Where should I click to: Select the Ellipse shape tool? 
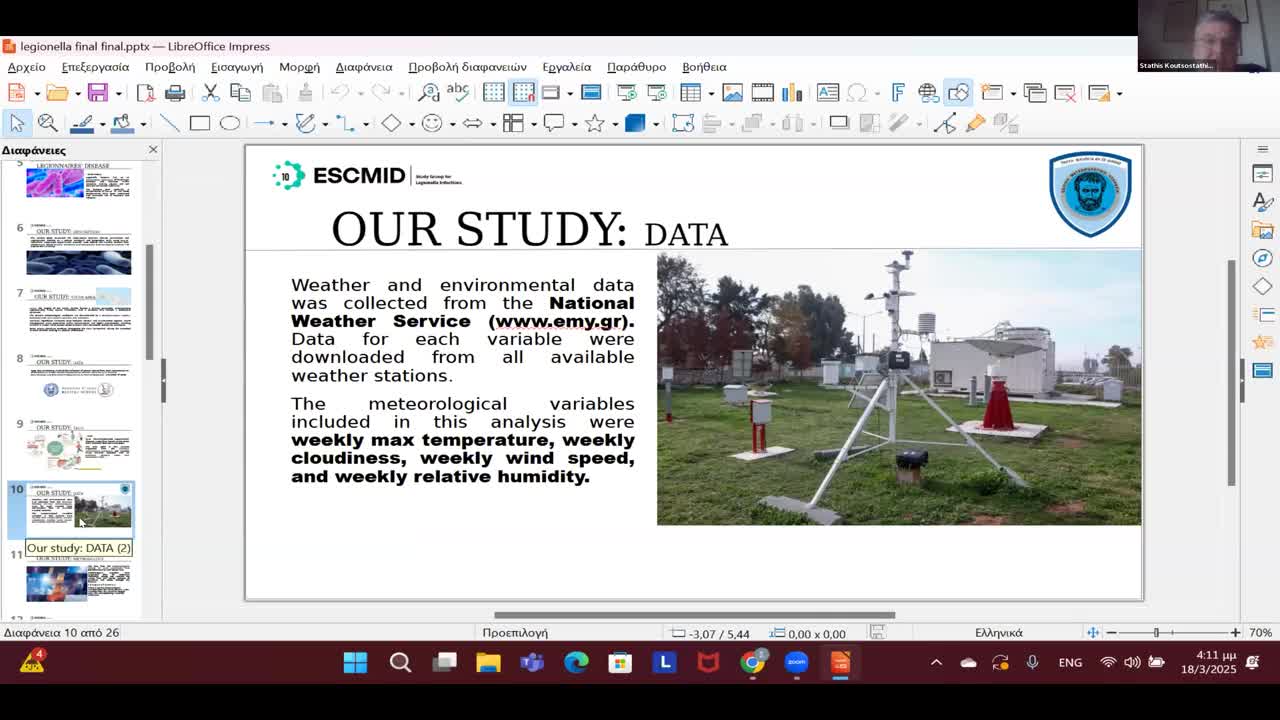pyautogui.click(x=230, y=123)
